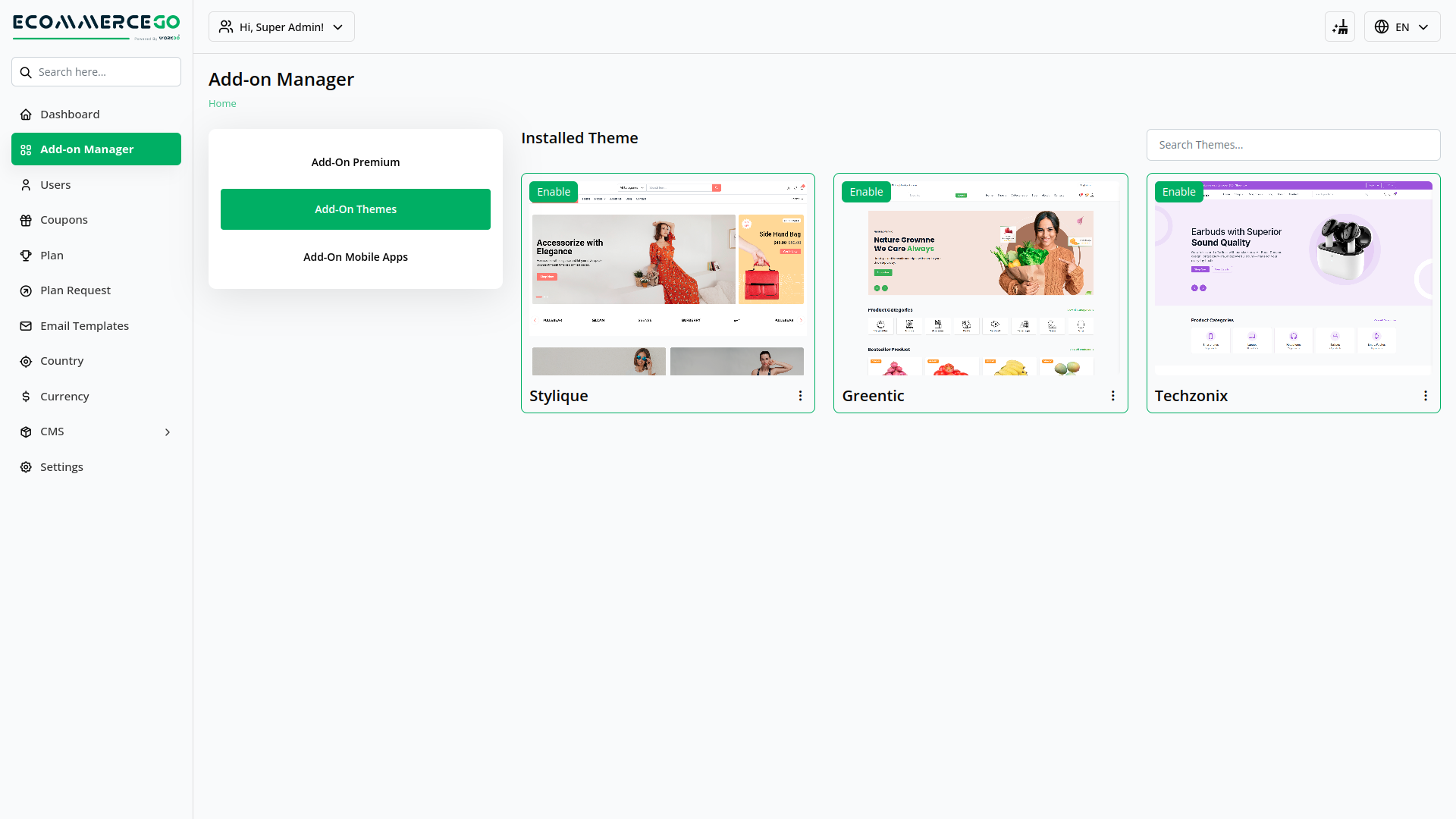The image size is (1456, 819).
Task: Enable the Techzonix theme
Action: pyautogui.click(x=1178, y=192)
